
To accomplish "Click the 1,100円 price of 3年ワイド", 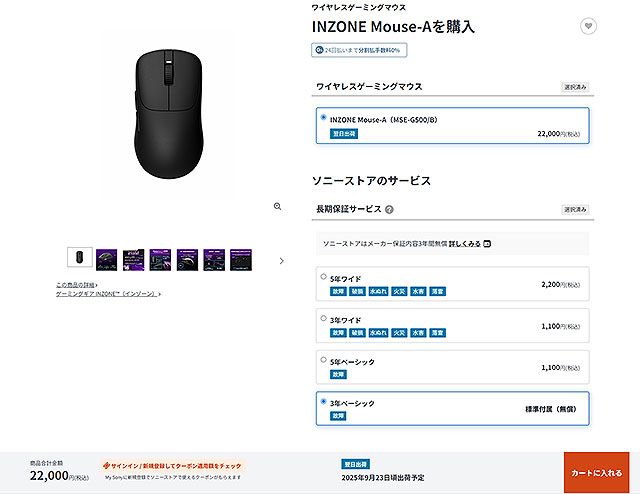I will [560, 326].
